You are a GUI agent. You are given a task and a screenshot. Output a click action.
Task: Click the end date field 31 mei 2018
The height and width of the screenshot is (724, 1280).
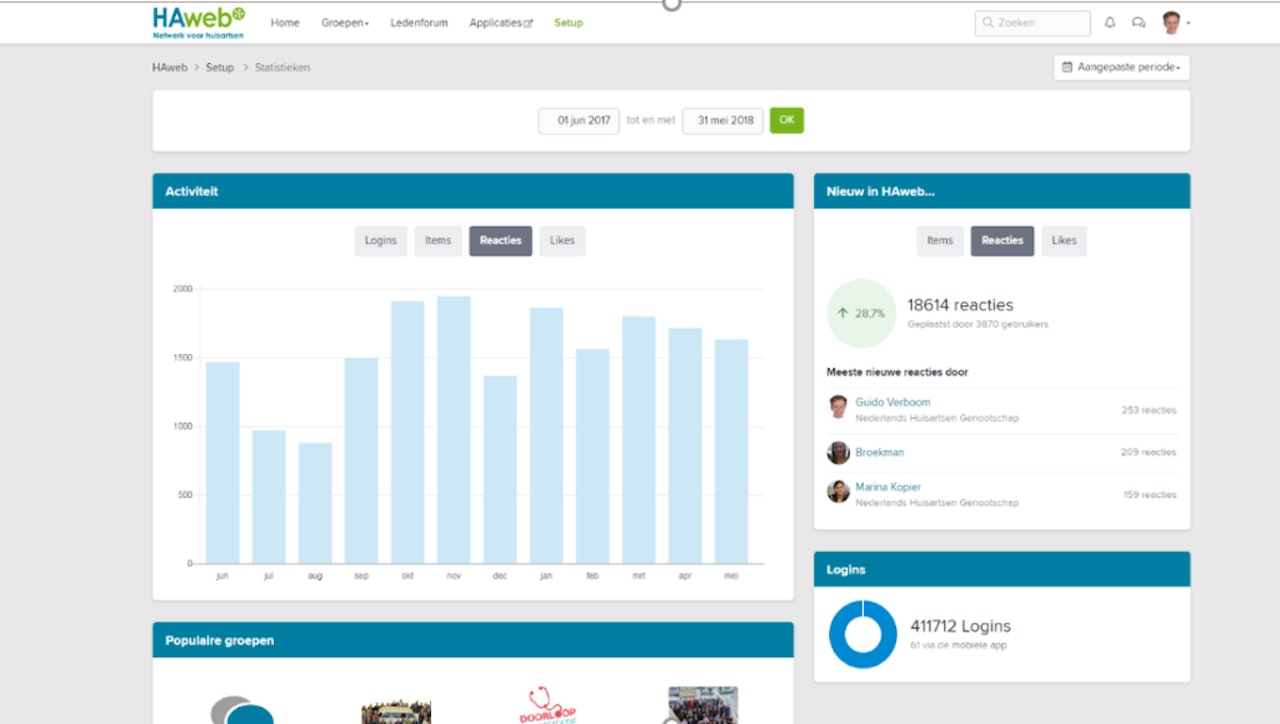(723, 120)
